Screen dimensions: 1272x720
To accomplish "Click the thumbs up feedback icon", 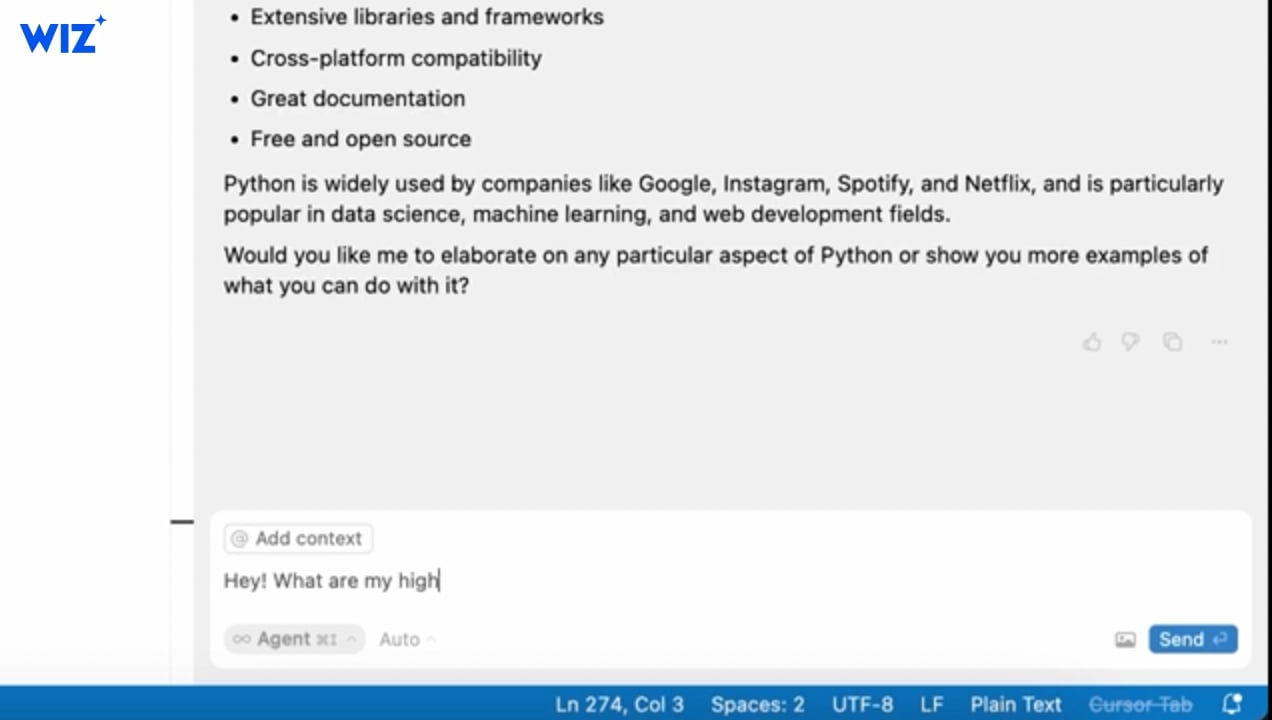I will [1091, 342].
